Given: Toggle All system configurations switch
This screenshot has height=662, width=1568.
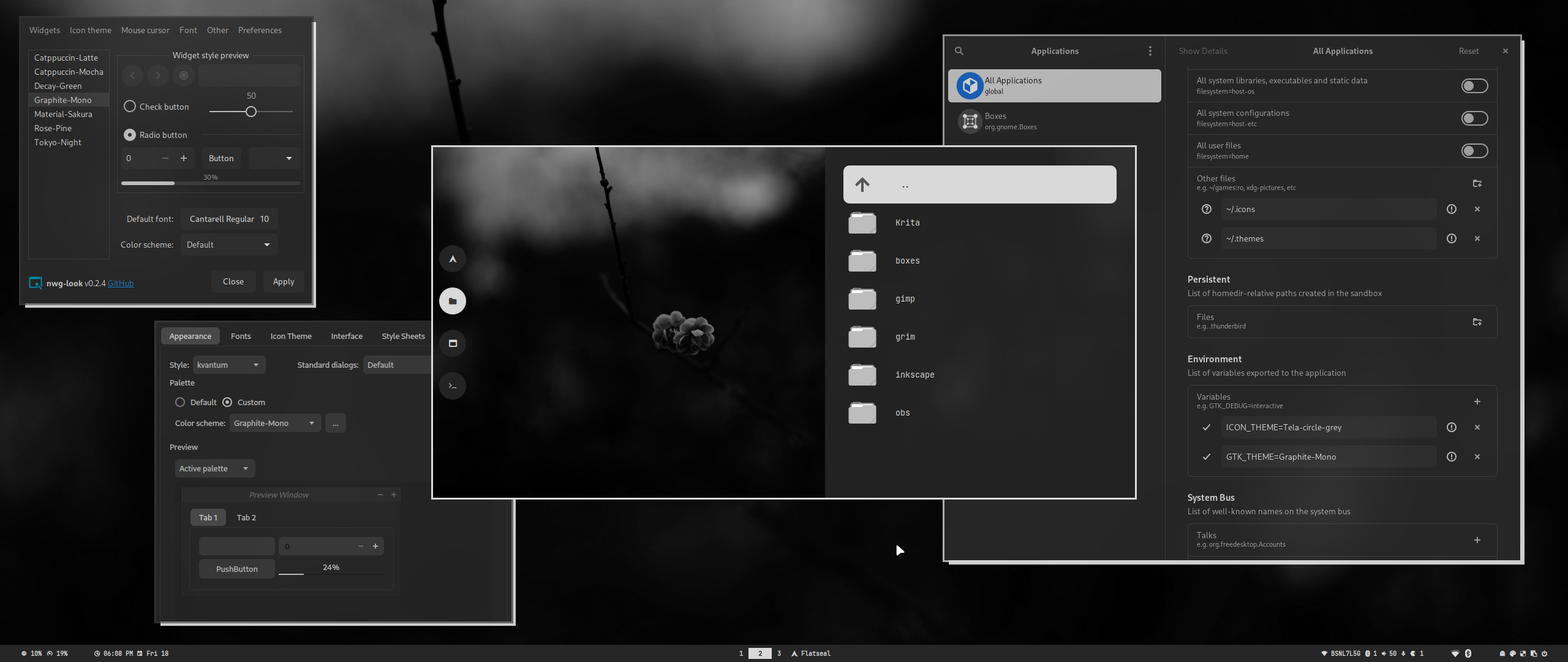Looking at the screenshot, I should (1476, 118).
